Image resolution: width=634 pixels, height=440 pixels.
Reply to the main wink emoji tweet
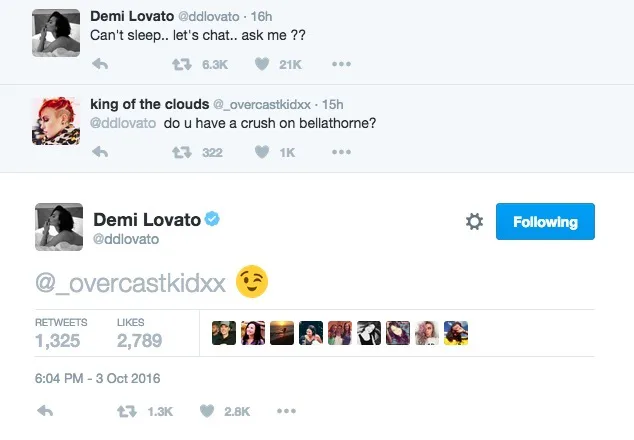coord(44,411)
